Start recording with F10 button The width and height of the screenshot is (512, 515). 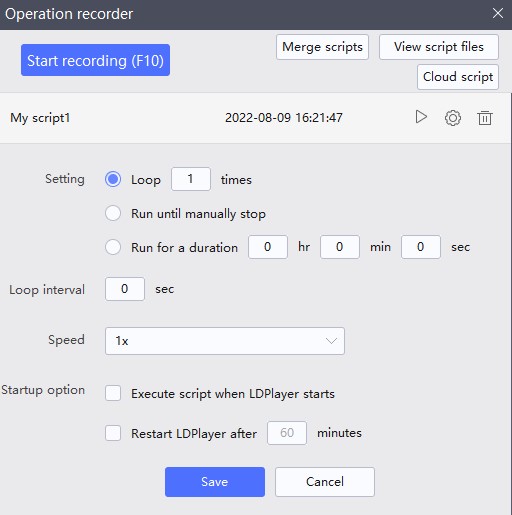(x=95, y=60)
